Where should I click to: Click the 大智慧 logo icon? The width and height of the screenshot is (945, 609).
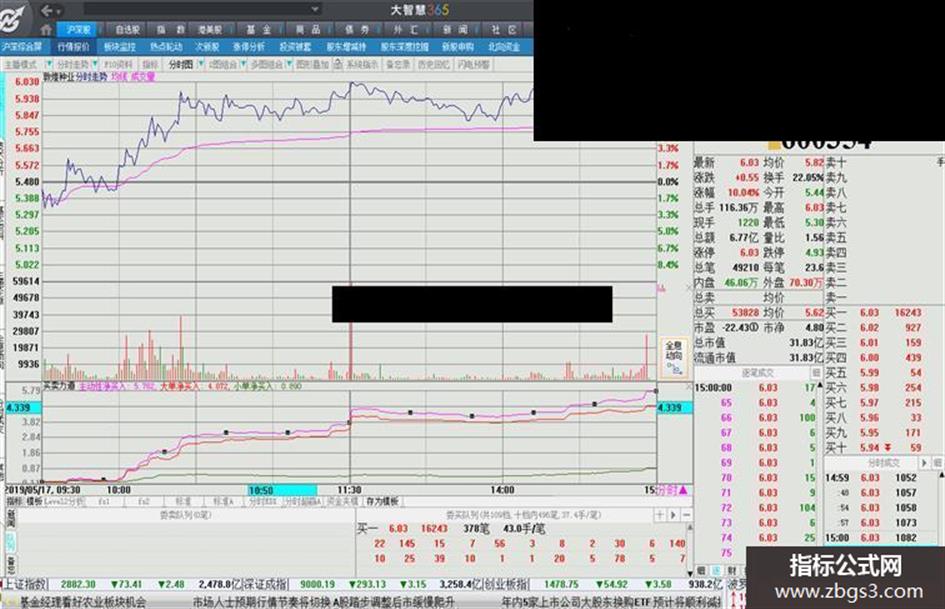coord(13,17)
